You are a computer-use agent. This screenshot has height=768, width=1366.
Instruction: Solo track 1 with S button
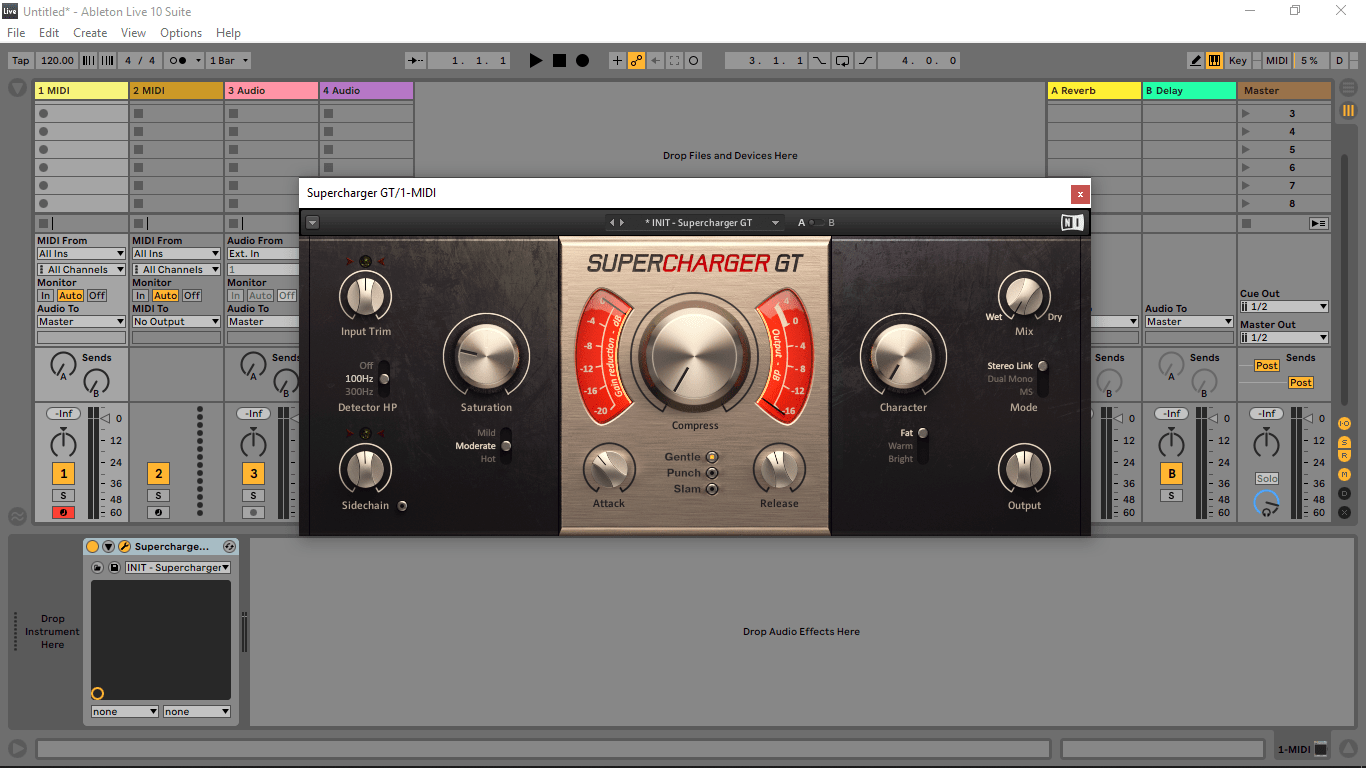63,496
